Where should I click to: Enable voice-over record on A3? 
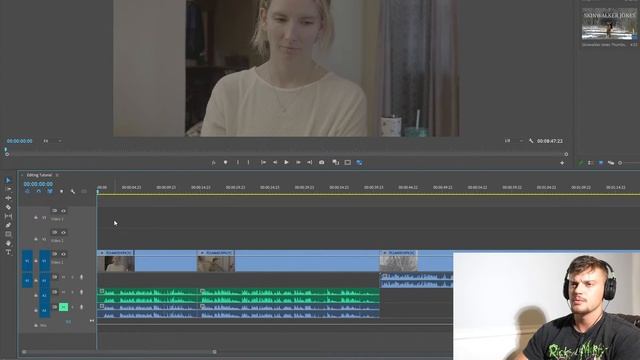tap(81, 307)
